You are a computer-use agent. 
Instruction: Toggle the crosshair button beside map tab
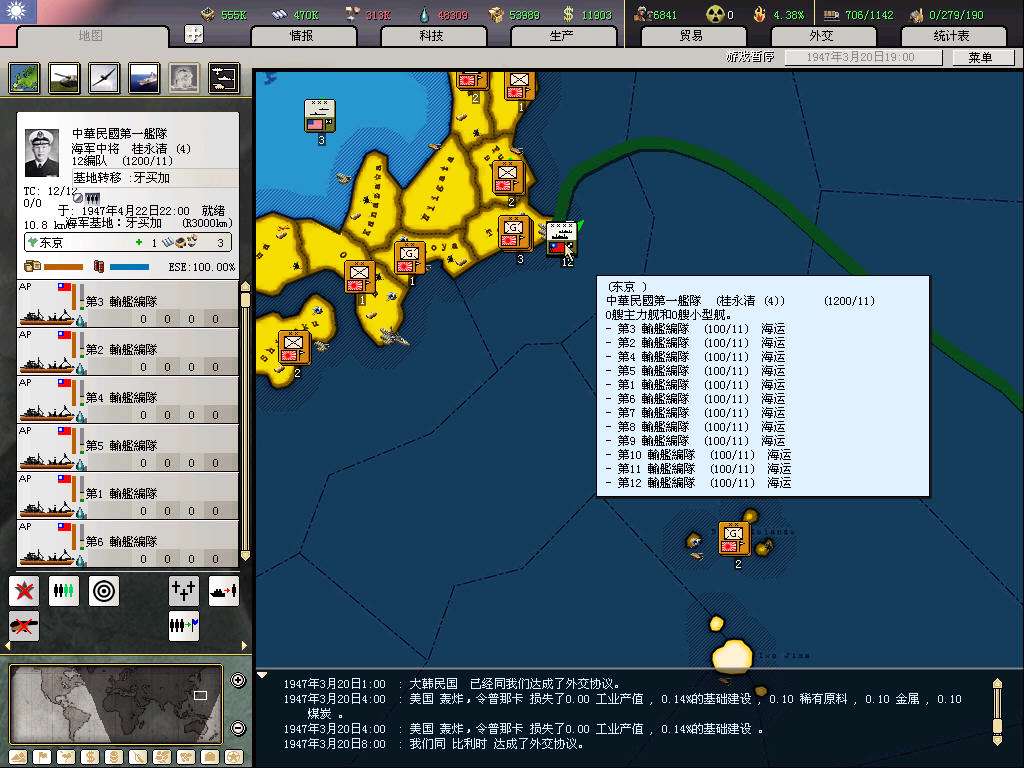point(194,35)
